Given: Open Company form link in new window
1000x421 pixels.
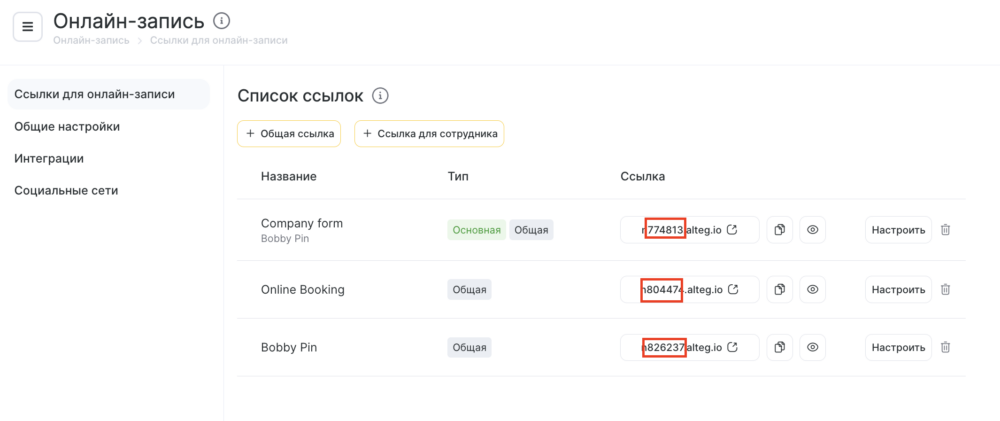Looking at the screenshot, I should [732, 230].
